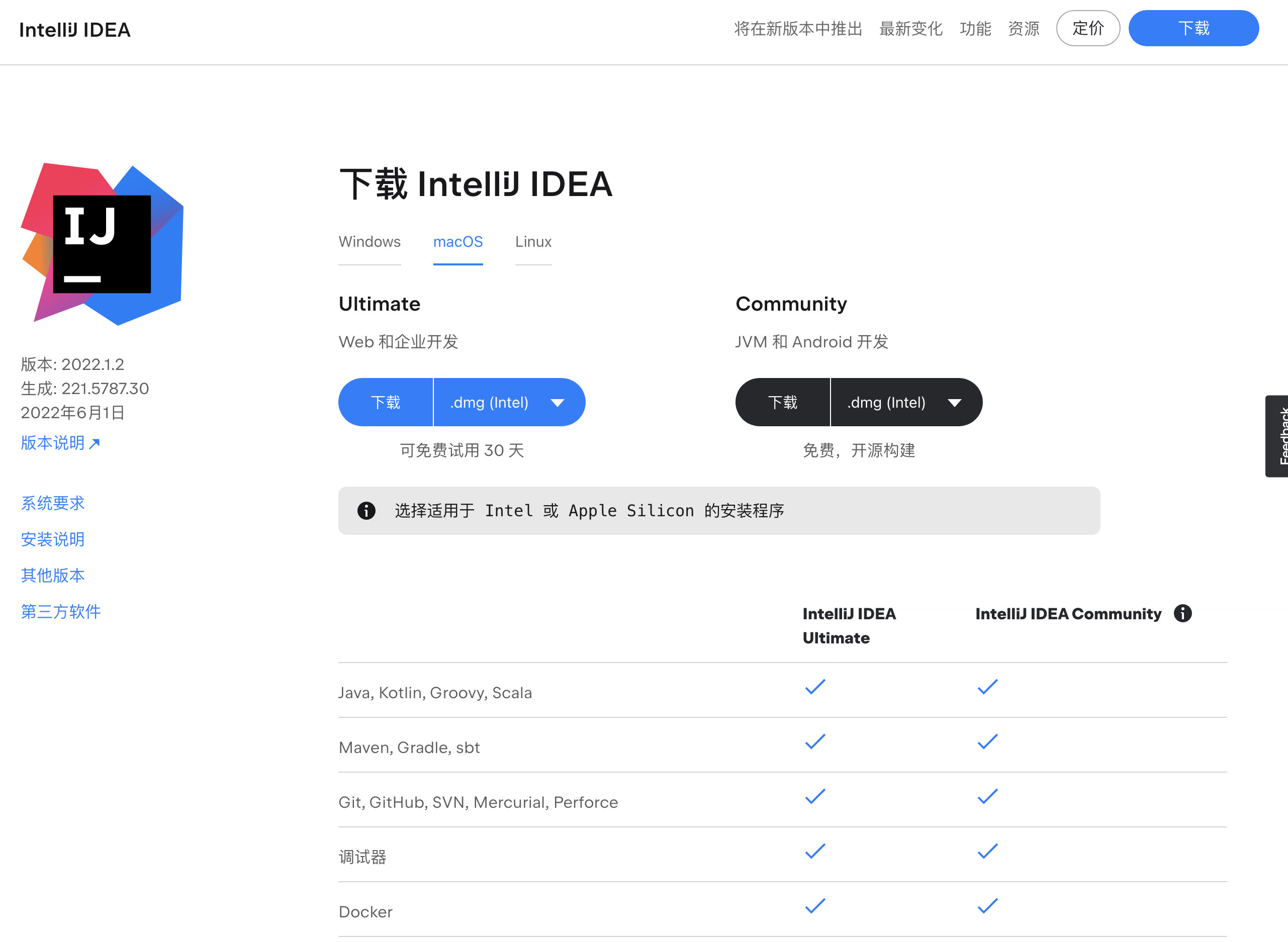
Task: Click Community checkmark for Maven, Gradle, sbt
Action: click(x=987, y=741)
